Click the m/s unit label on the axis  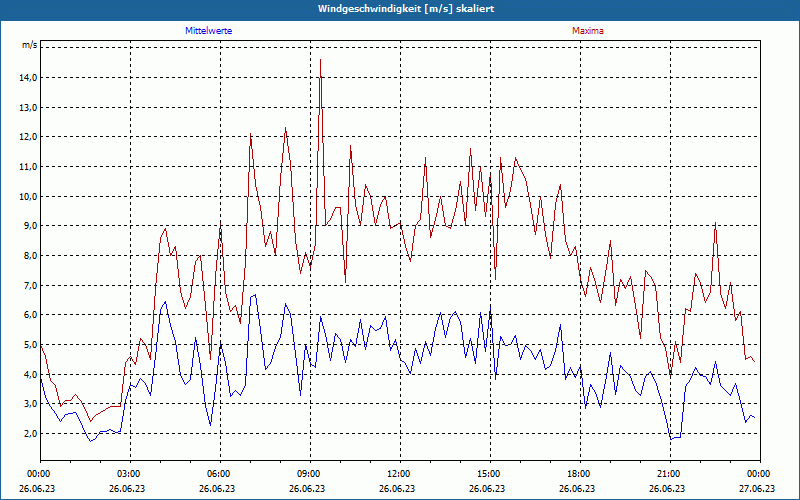[x=29, y=45]
